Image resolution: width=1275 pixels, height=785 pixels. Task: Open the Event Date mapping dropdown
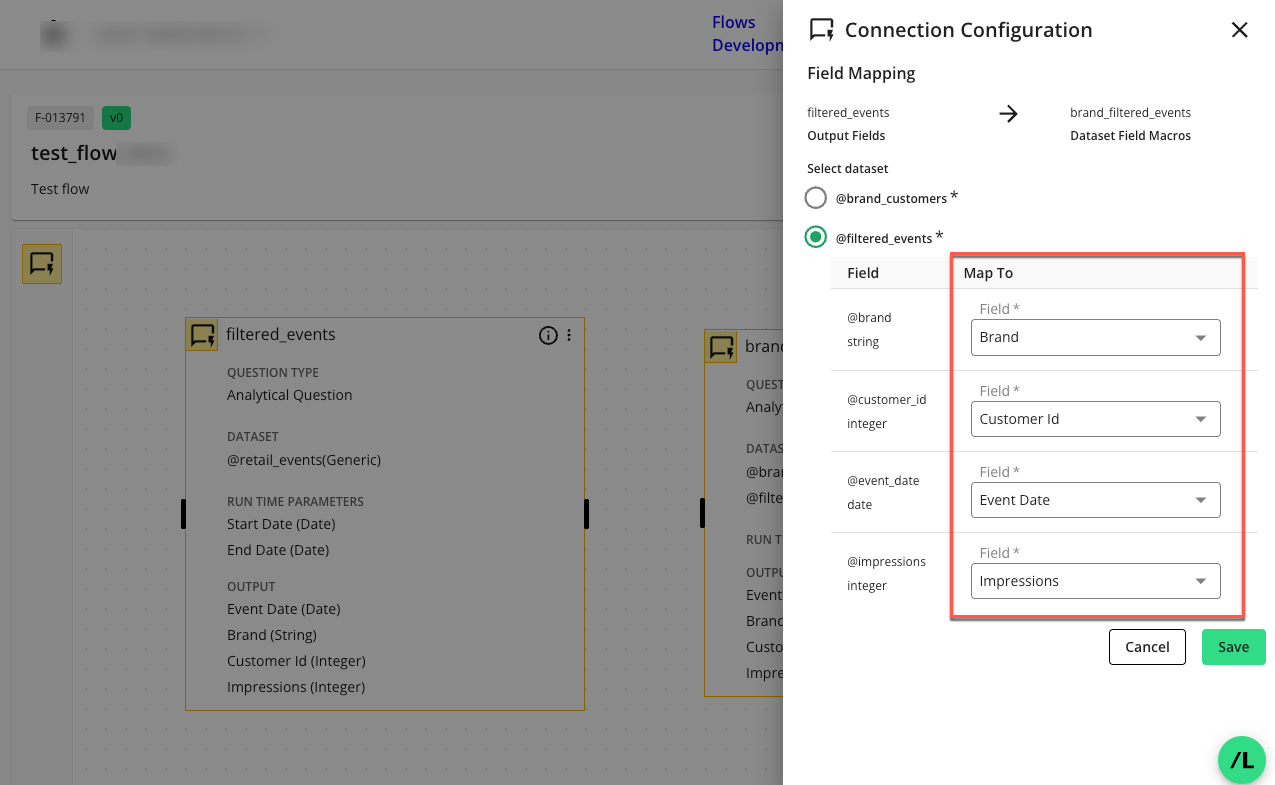click(x=1095, y=500)
